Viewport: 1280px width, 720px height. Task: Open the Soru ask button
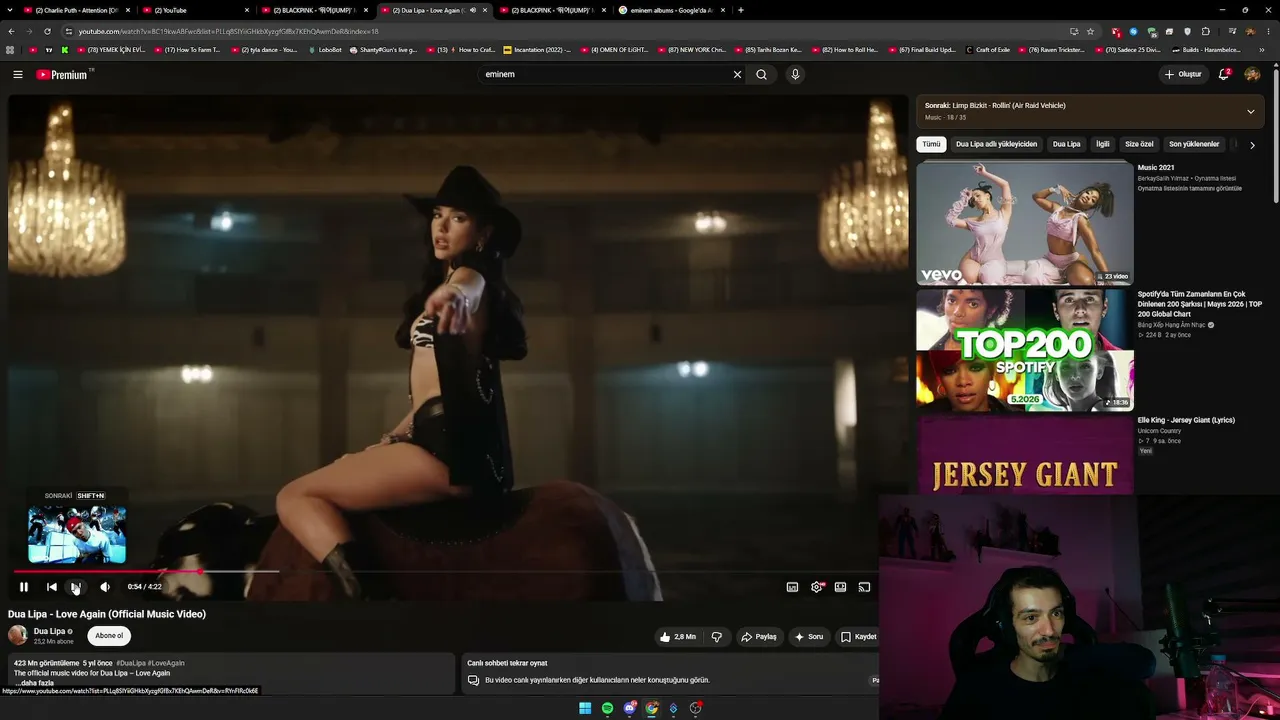809,637
